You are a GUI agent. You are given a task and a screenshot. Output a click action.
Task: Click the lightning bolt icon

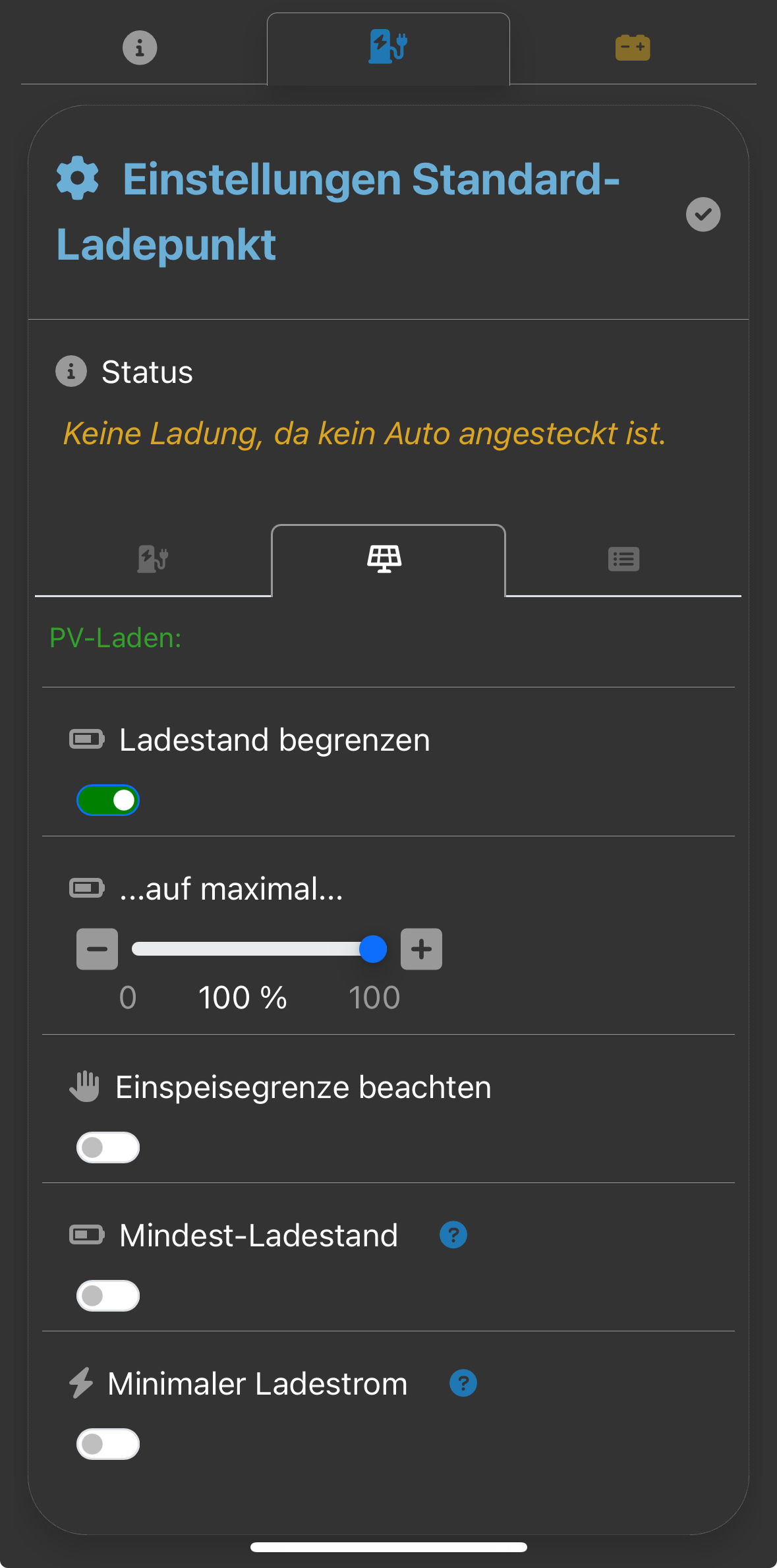pos(81,1383)
